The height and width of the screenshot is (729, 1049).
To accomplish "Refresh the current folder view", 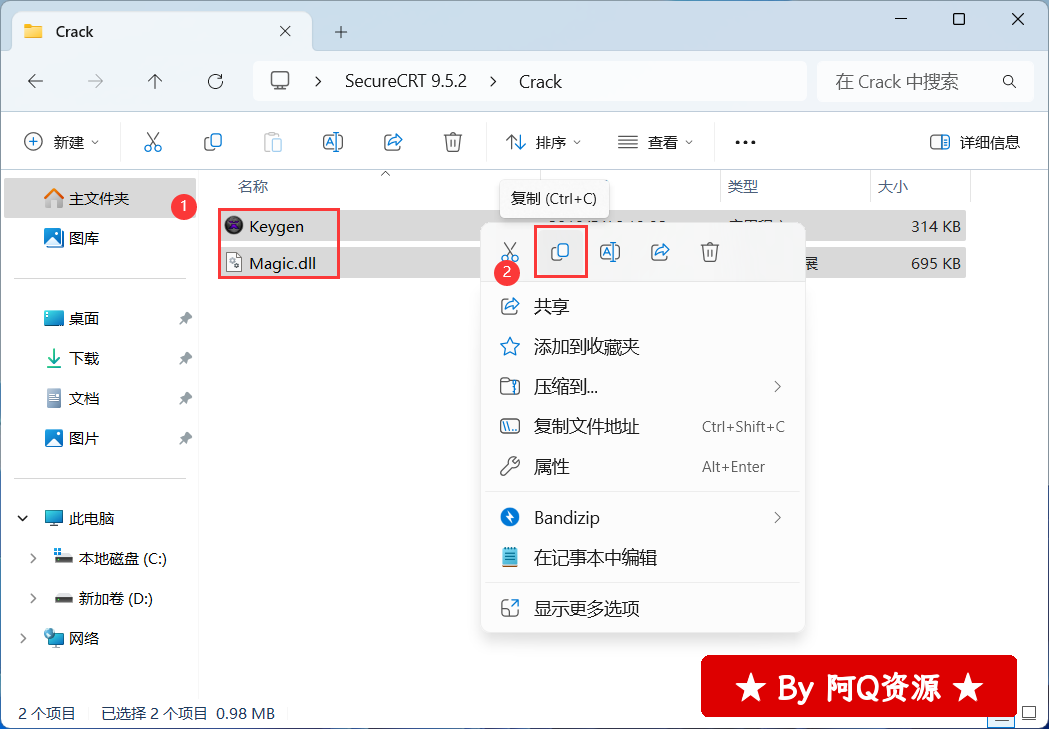I will (x=215, y=82).
